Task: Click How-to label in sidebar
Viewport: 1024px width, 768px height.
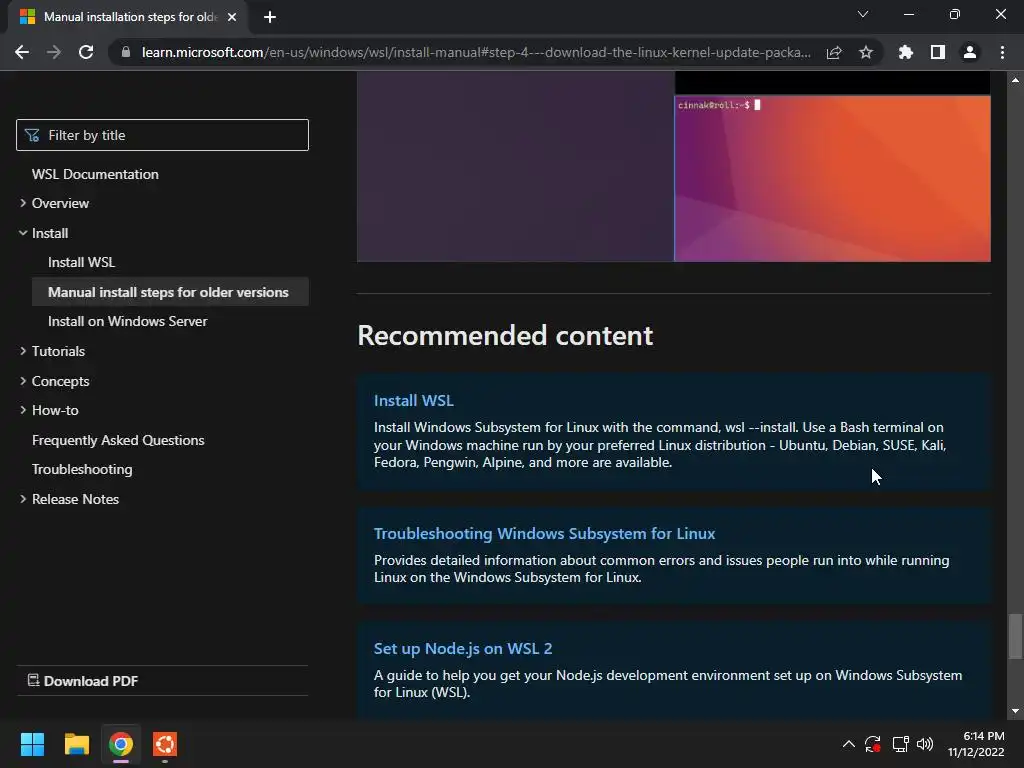Action: pyautogui.click(x=55, y=411)
